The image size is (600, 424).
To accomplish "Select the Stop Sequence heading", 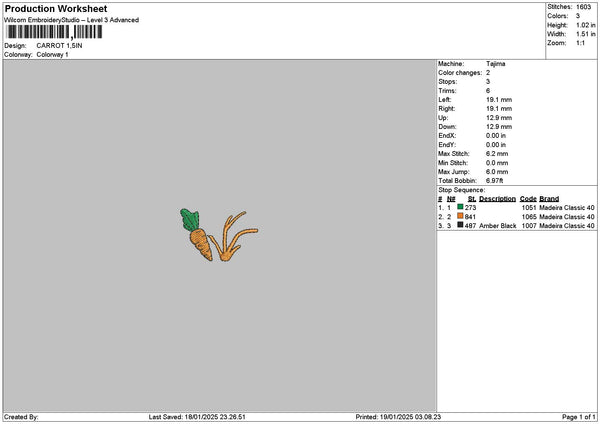I will pos(461,190).
